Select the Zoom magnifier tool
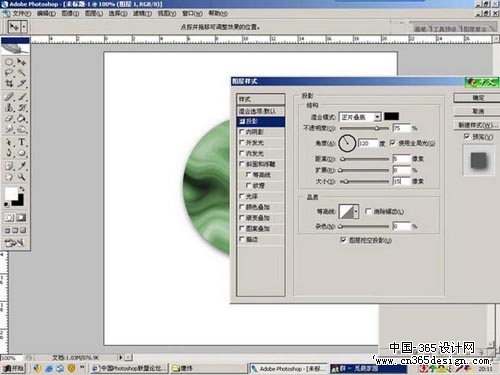Screen dimensions: 500x375 pos(22,177)
